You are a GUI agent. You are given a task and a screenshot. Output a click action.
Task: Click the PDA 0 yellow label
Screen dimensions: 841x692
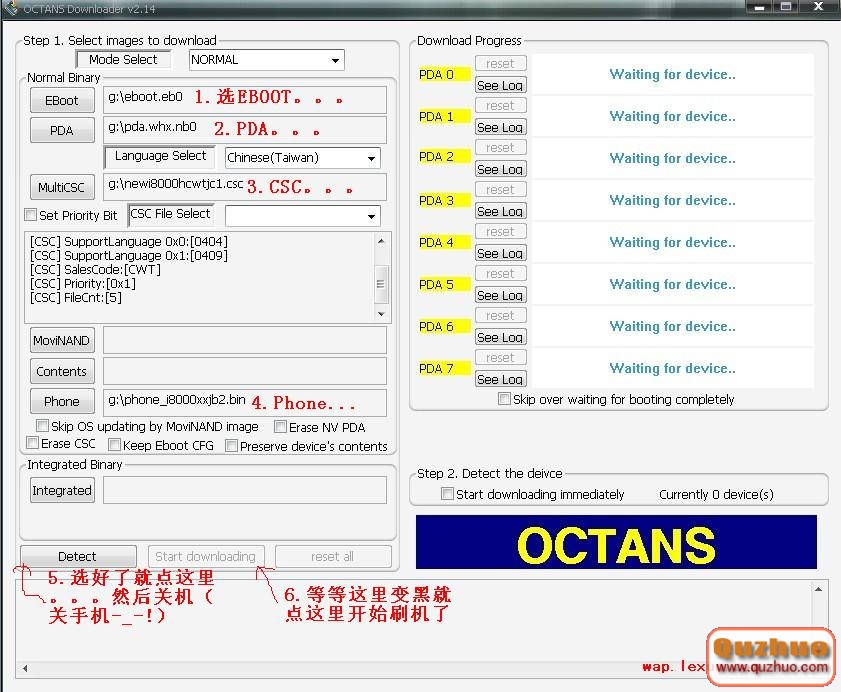tap(445, 74)
